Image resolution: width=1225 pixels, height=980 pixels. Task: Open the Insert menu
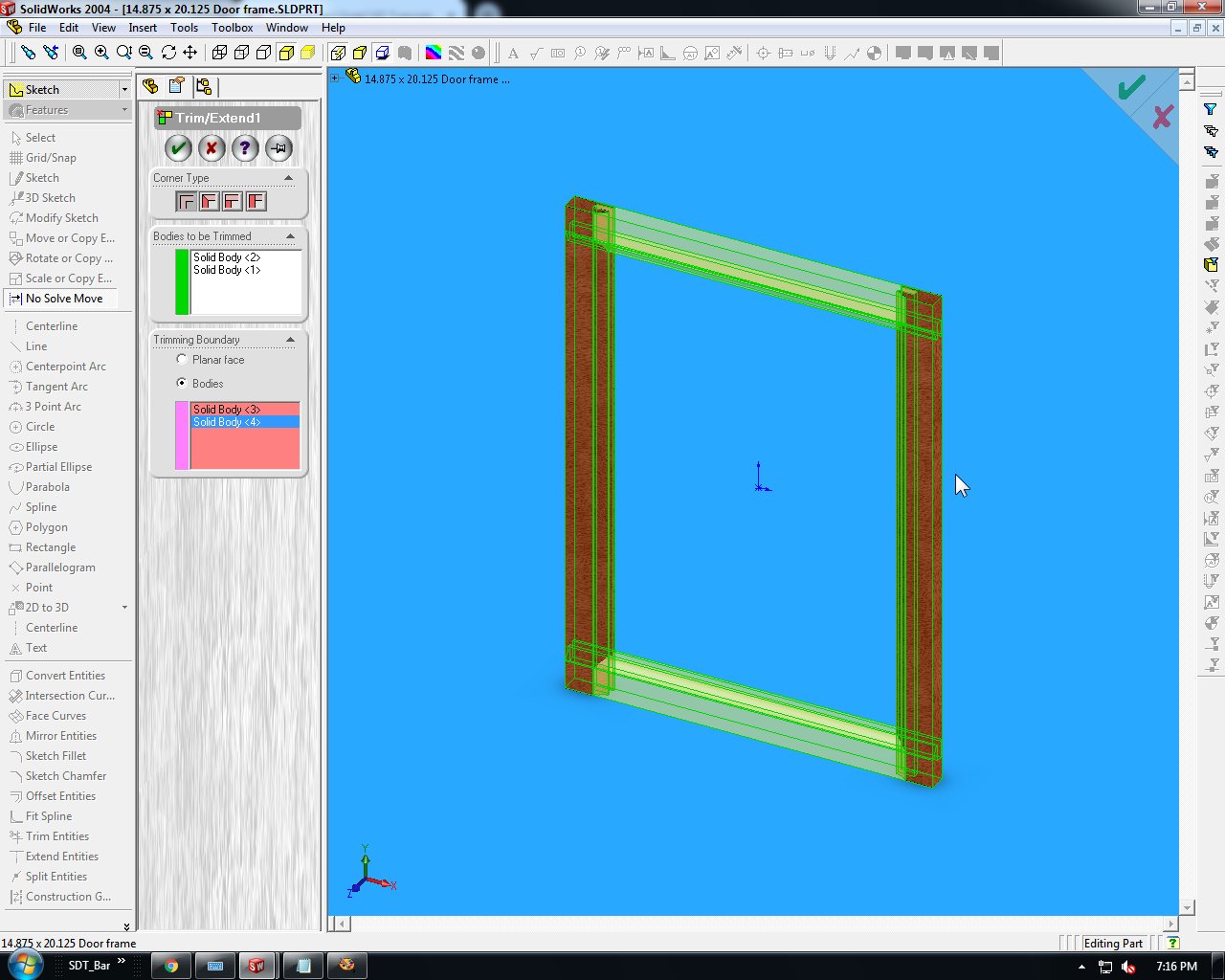point(143,28)
